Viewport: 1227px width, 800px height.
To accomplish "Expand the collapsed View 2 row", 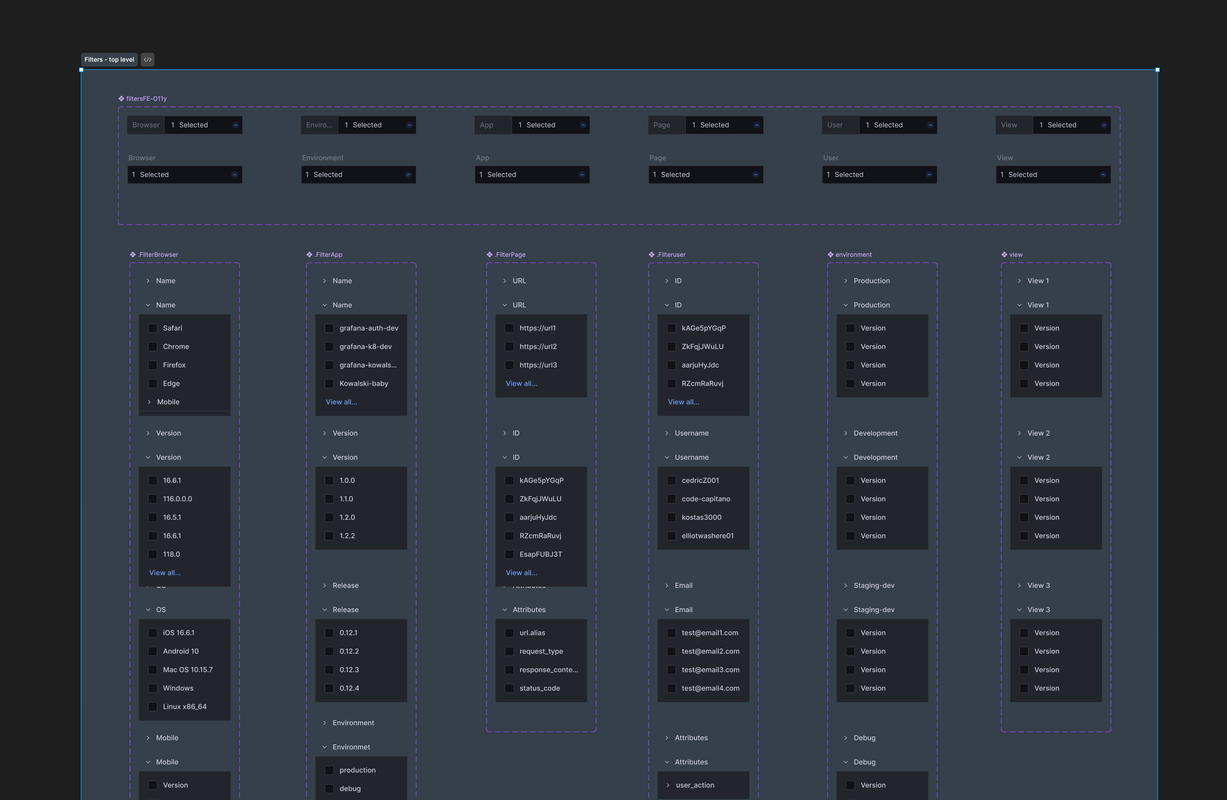I will coord(1019,433).
